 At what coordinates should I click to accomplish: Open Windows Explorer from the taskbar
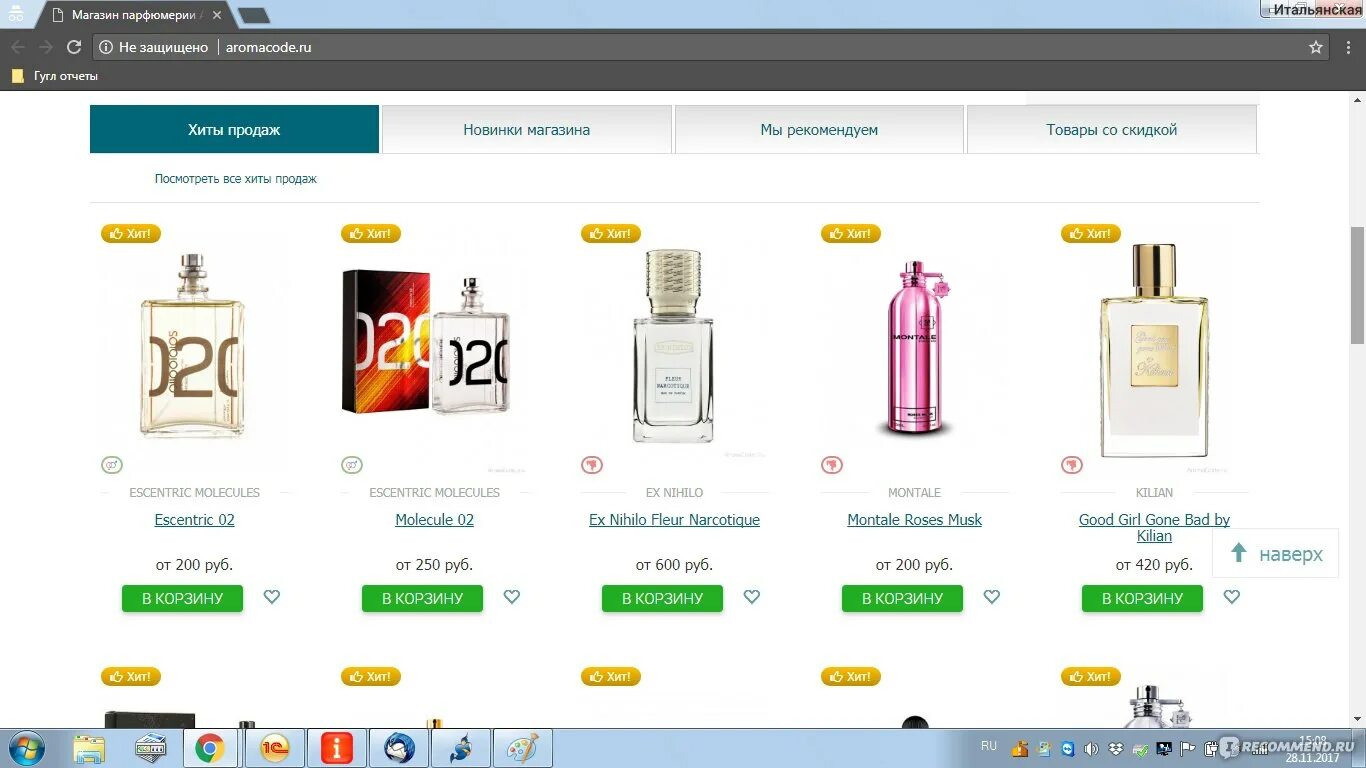pos(89,749)
